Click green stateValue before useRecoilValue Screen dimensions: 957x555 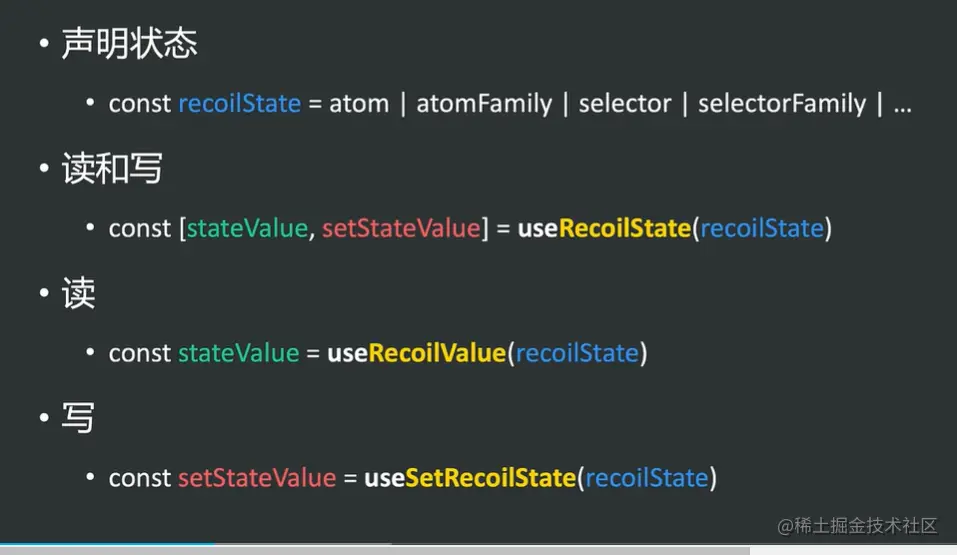coord(238,353)
